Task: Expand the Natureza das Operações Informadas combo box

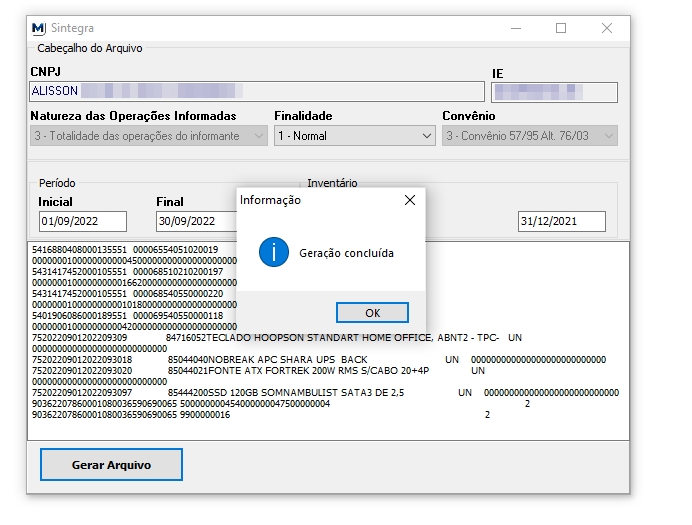Action: pyautogui.click(x=149, y=136)
